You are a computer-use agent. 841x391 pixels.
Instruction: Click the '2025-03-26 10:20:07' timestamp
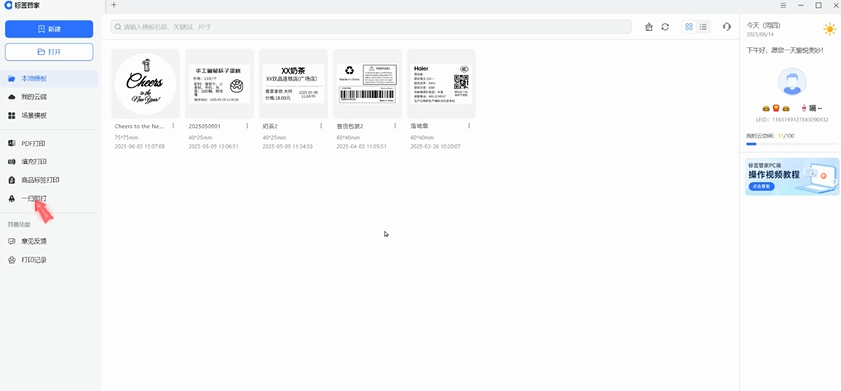(436, 146)
